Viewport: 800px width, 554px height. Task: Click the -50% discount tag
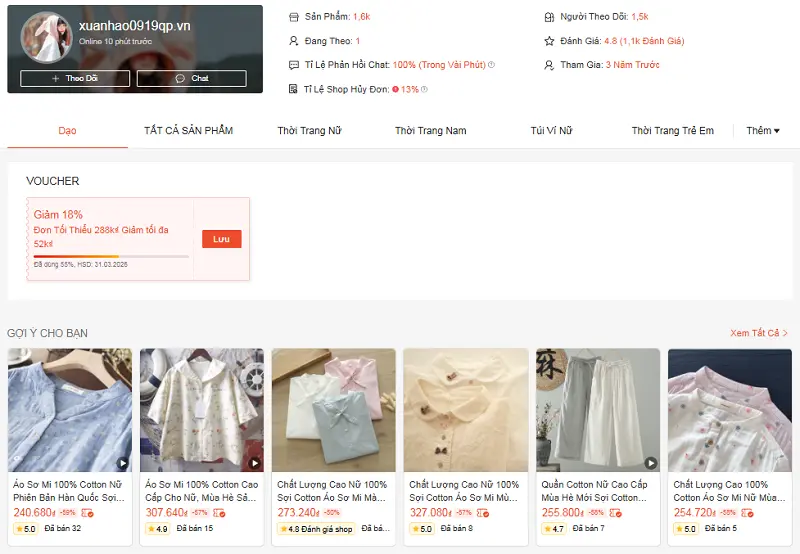point(332,513)
